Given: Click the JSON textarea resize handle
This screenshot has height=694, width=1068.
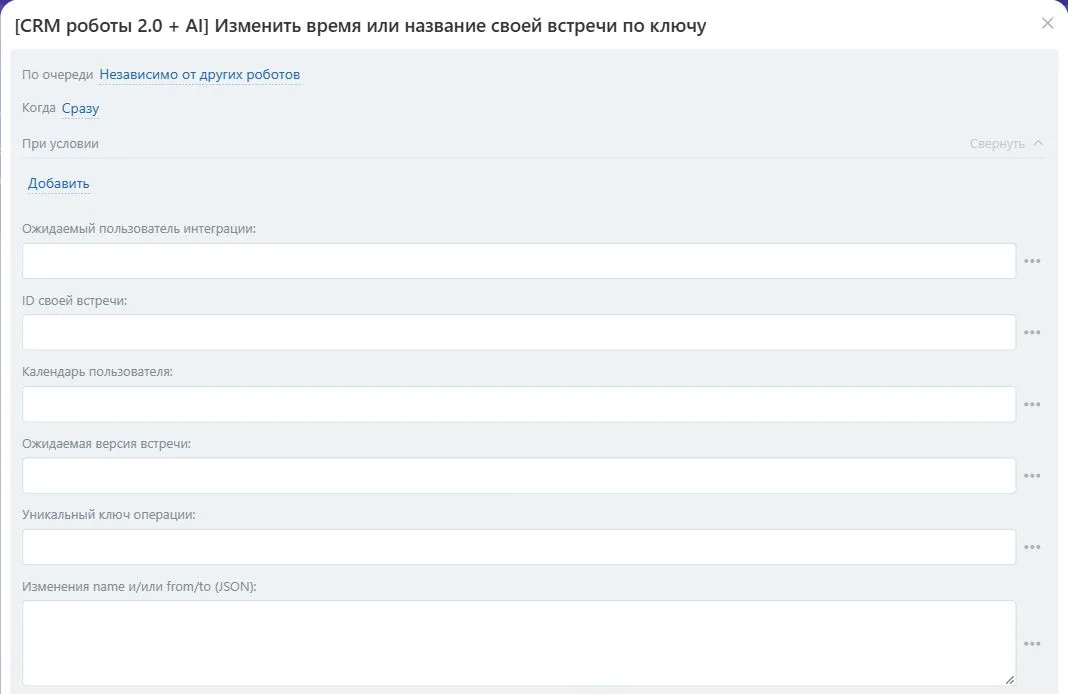Looking at the screenshot, I should point(1009,679).
